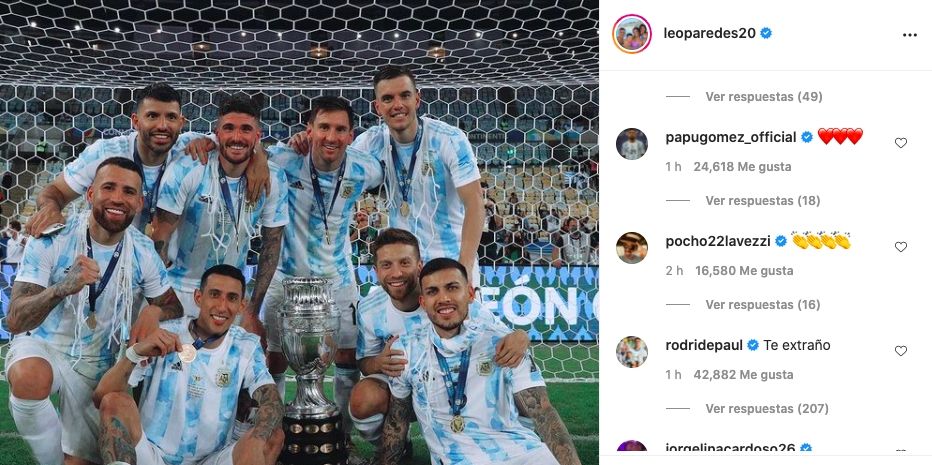932x465 pixels.
Task: Expand Ver respuestas (207)
Action: pyautogui.click(x=767, y=409)
